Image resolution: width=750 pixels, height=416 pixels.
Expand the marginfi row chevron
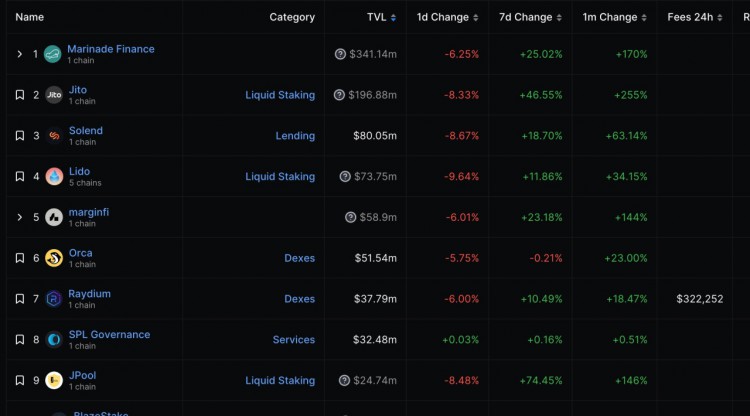coord(20,217)
